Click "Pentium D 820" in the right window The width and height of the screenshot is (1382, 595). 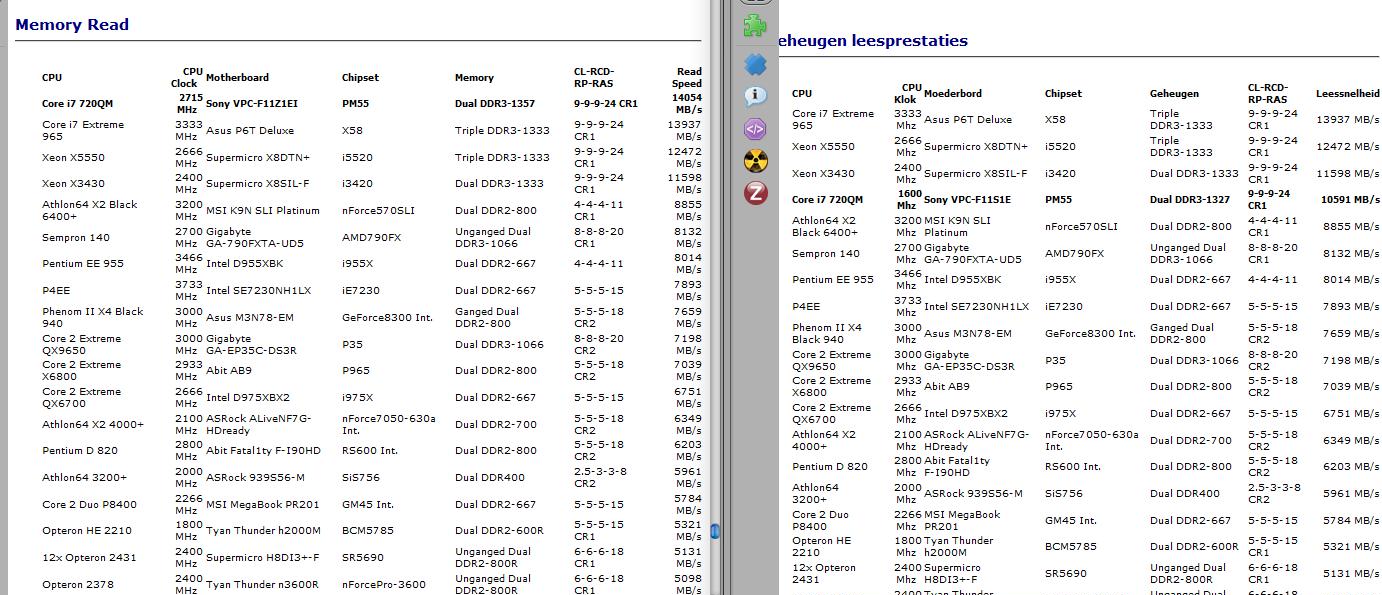(830, 467)
